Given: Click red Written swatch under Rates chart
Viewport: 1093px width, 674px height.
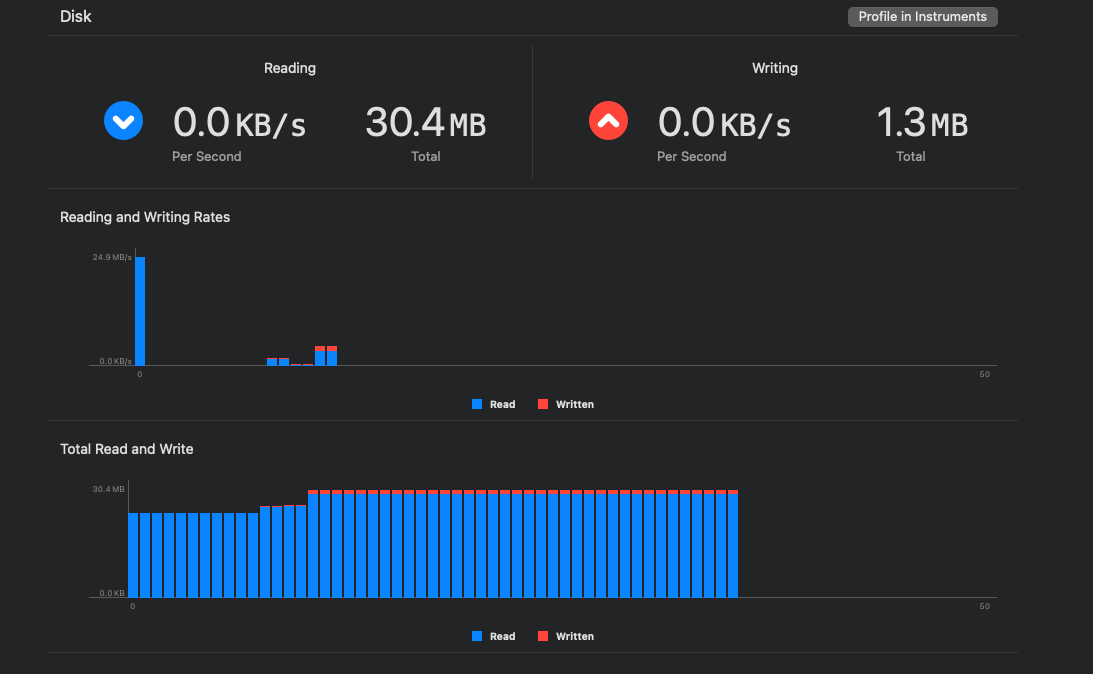Looking at the screenshot, I should [543, 404].
